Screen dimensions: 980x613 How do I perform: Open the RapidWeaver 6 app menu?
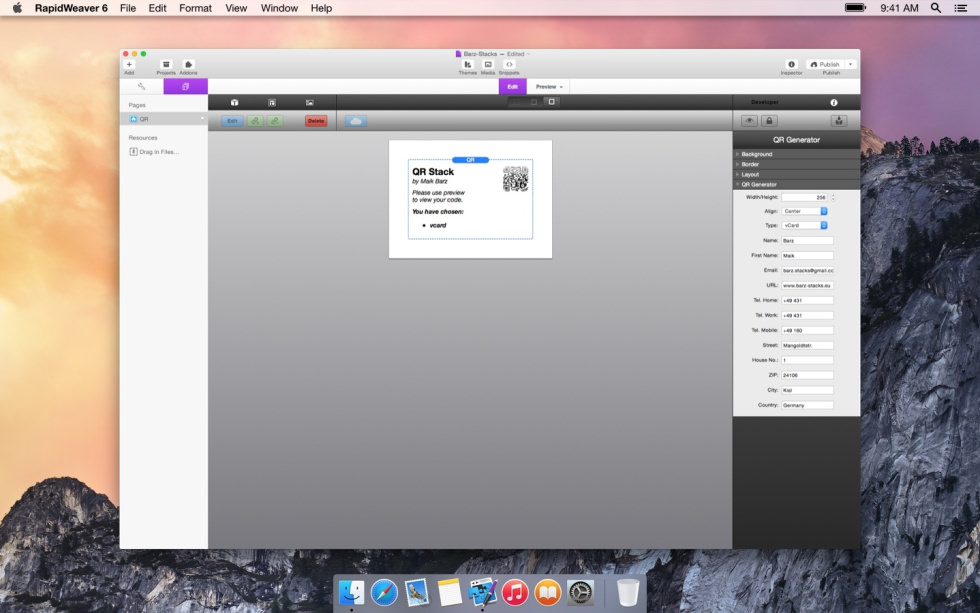(x=71, y=8)
